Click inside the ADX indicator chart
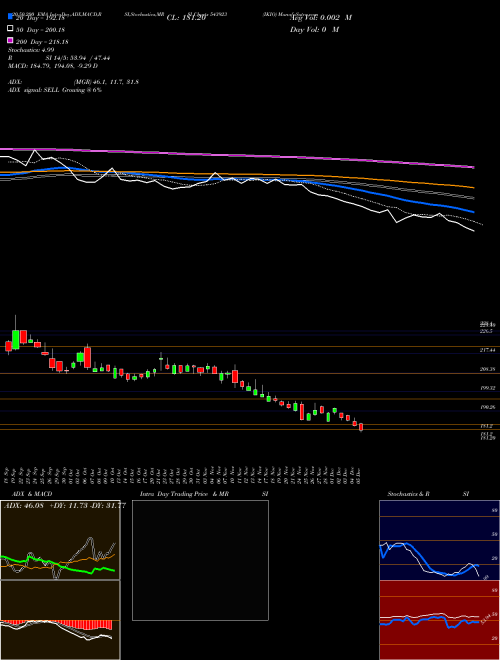This screenshot has width=500, height=660. pyautogui.click(x=60, y=540)
